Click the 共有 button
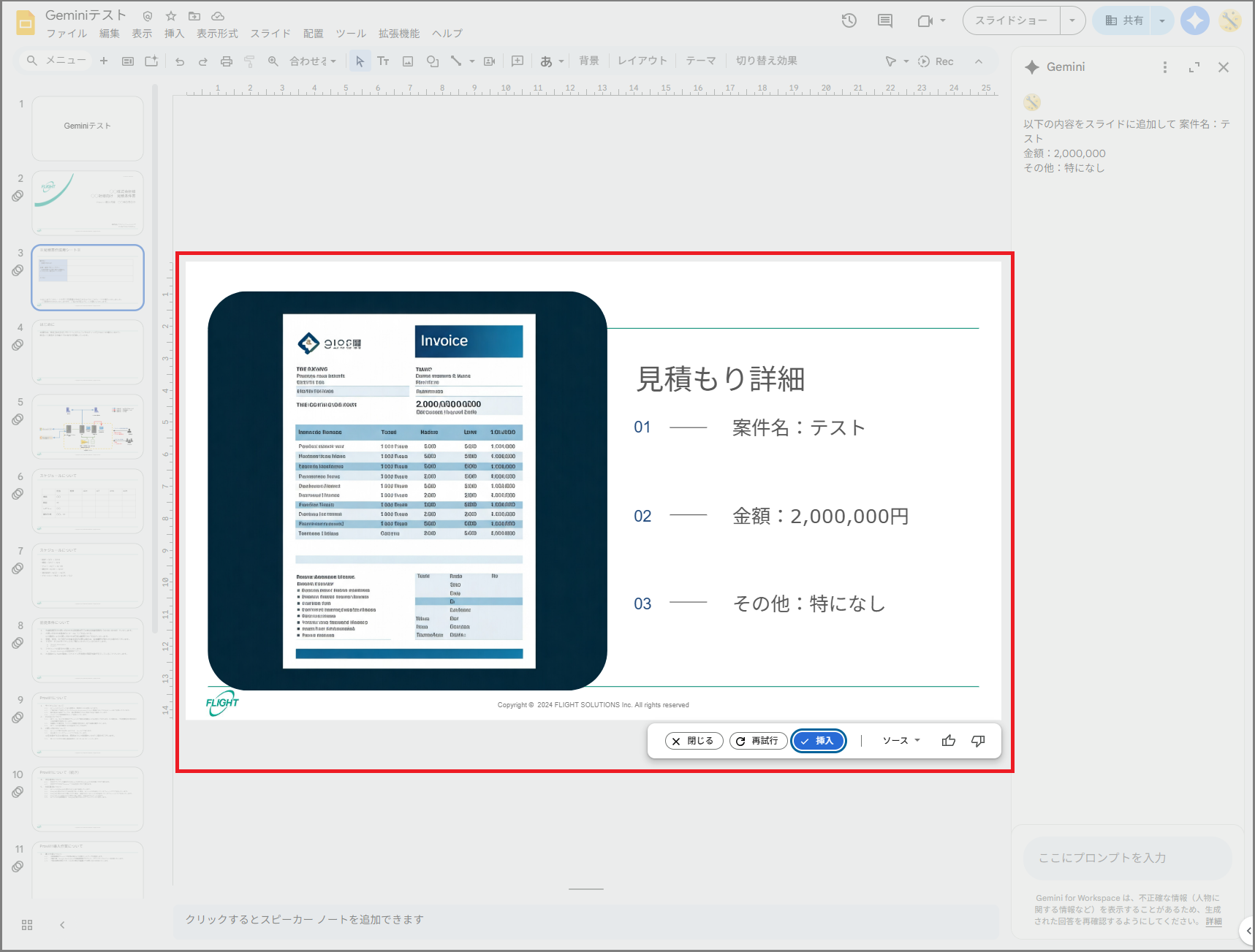The height and width of the screenshot is (952, 1255). pos(1123,20)
